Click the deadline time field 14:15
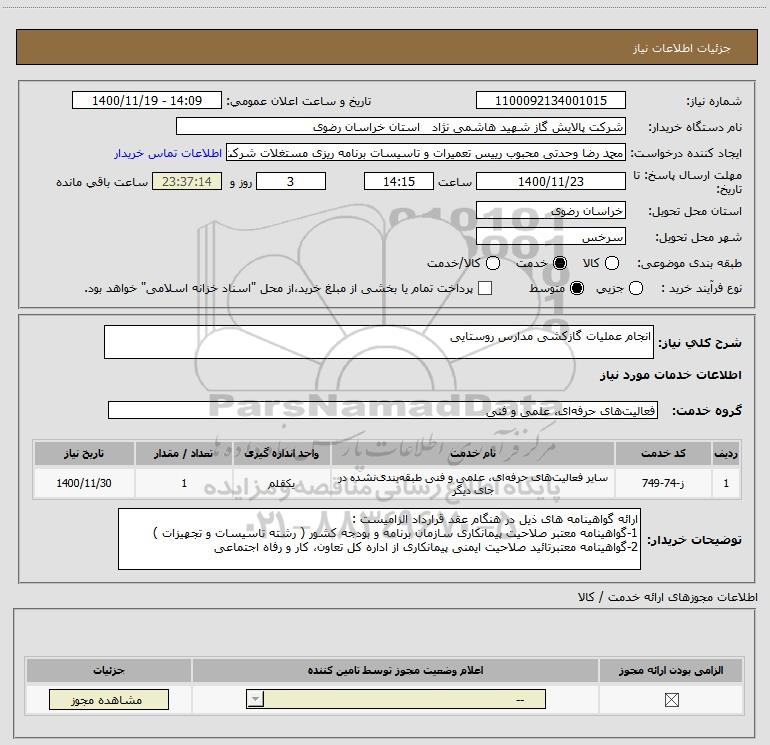 pos(399,181)
